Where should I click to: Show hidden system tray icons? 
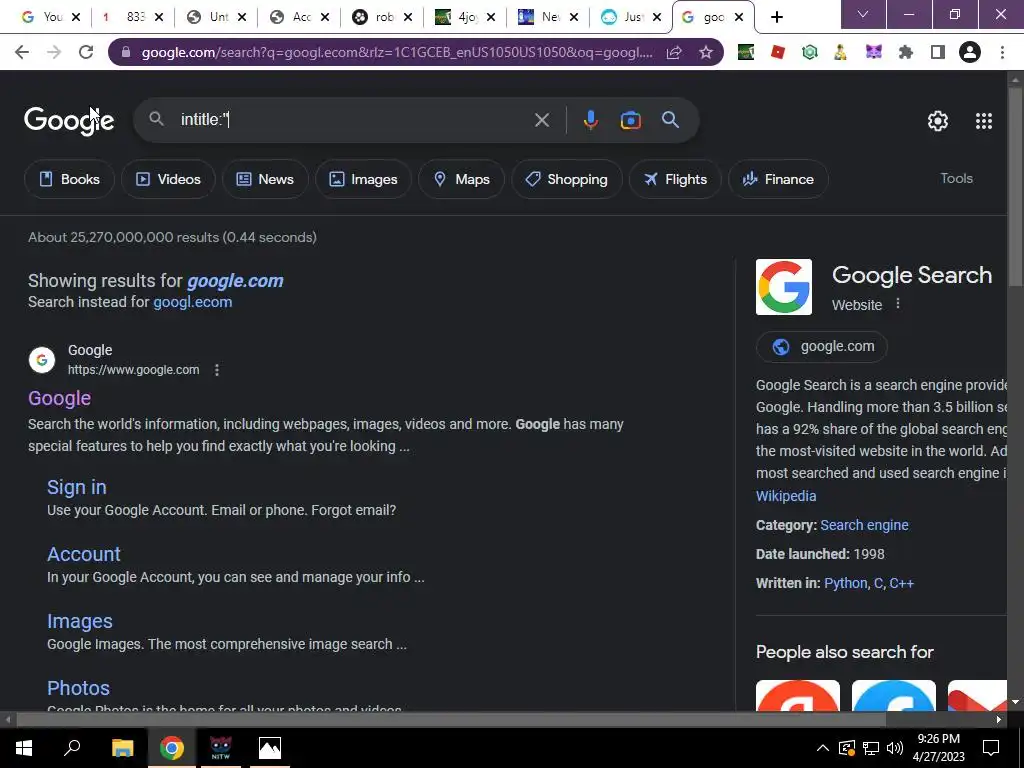coord(822,748)
